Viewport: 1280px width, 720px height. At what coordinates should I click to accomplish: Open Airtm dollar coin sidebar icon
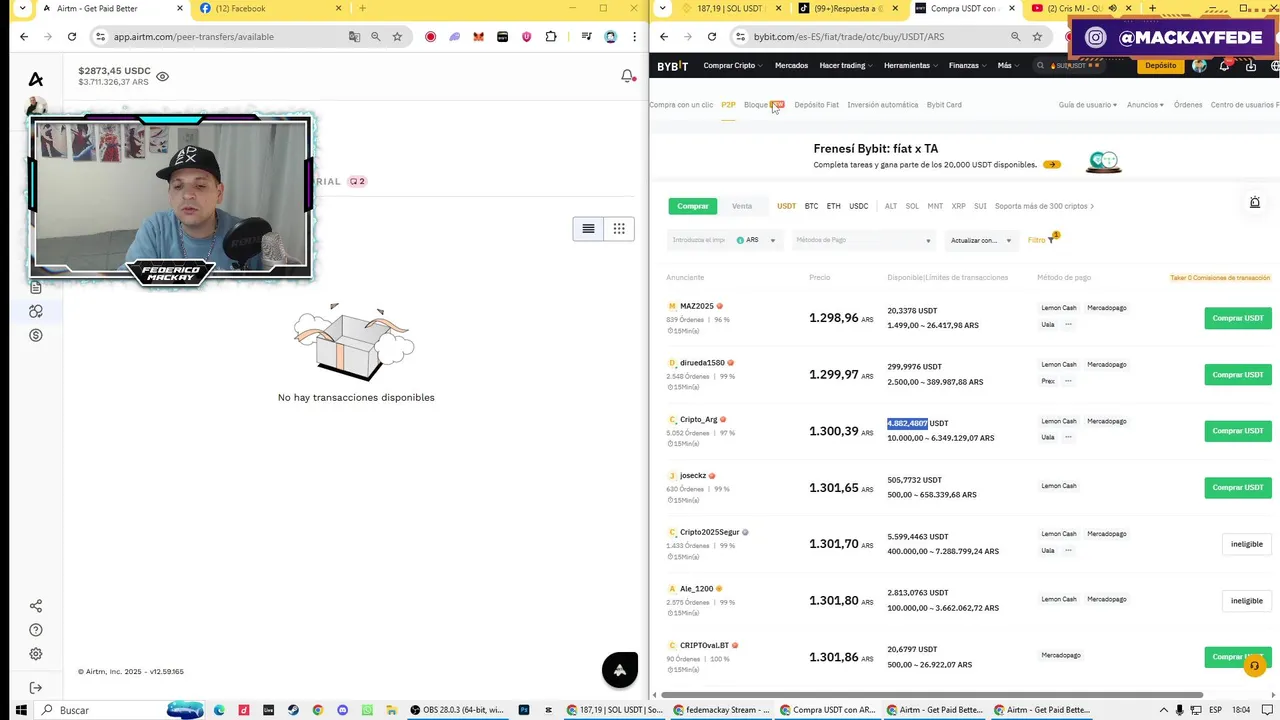pos(36,335)
